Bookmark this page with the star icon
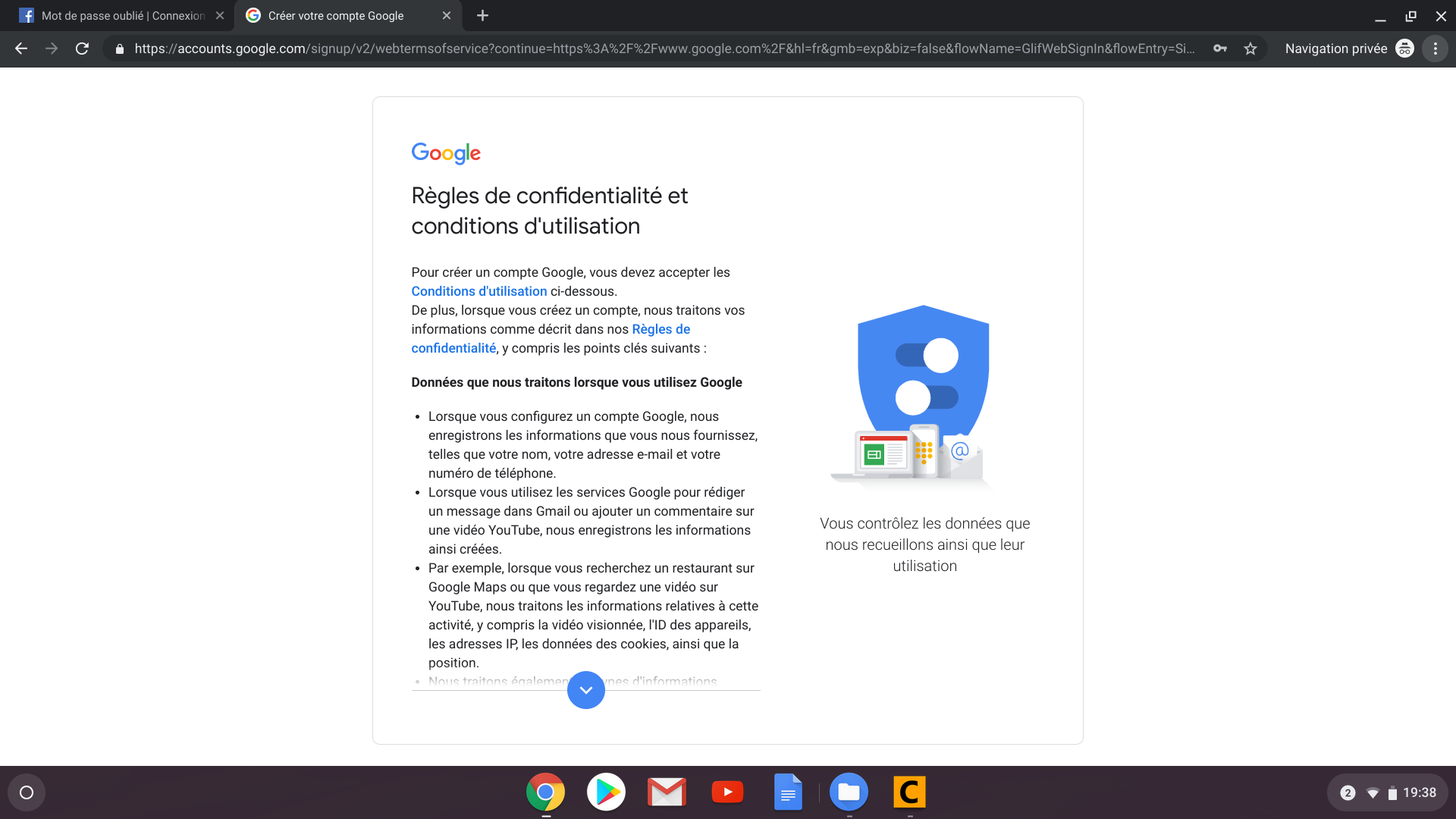Screen dimensions: 1456x819 pyautogui.click(x=1250, y=49)
